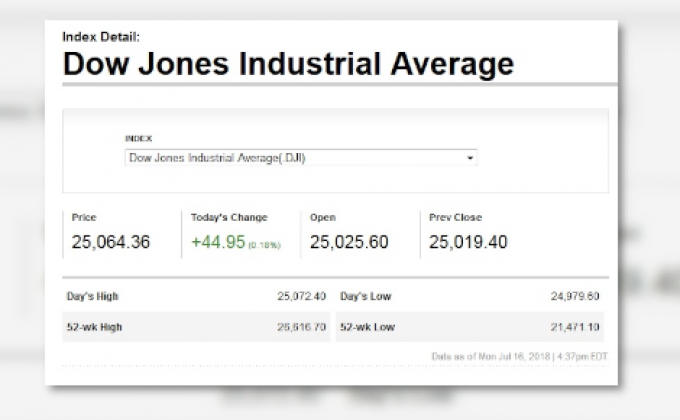This screenshot has height=420, width=680.
Task: Click the Day's High value 25,072.40
Action: pos(302,297)
